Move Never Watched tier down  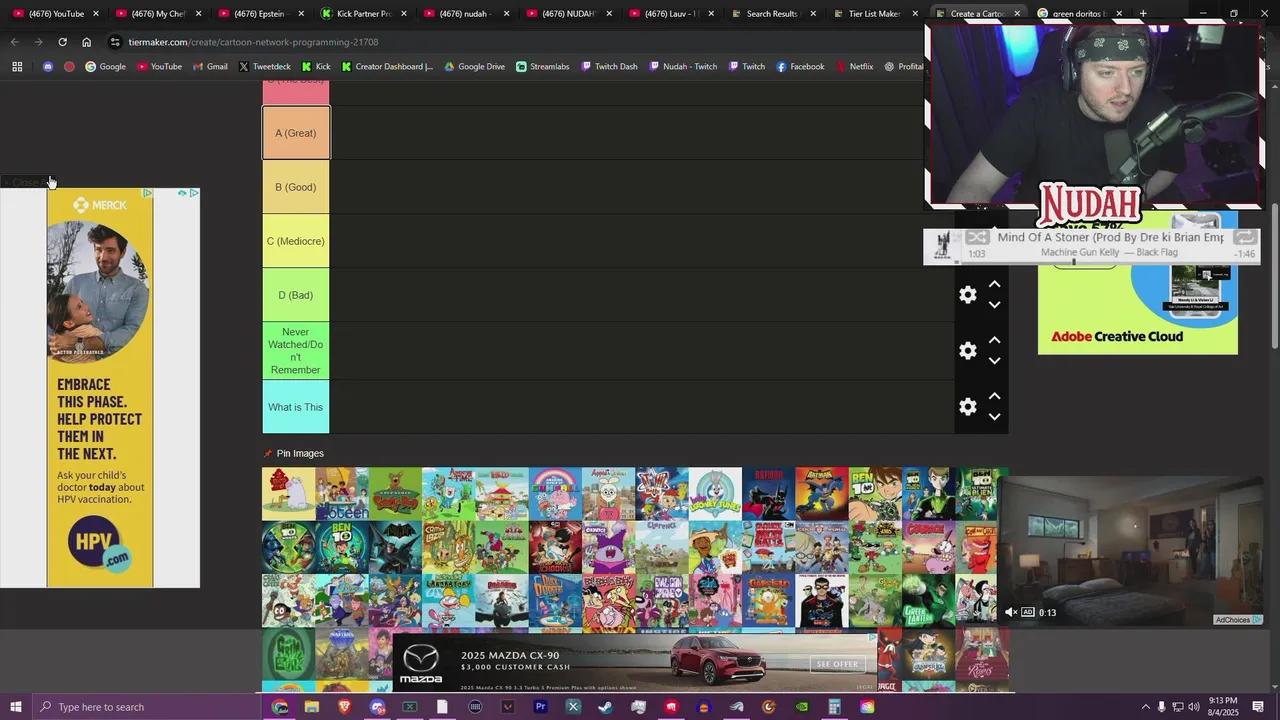(x=994, y=361)
